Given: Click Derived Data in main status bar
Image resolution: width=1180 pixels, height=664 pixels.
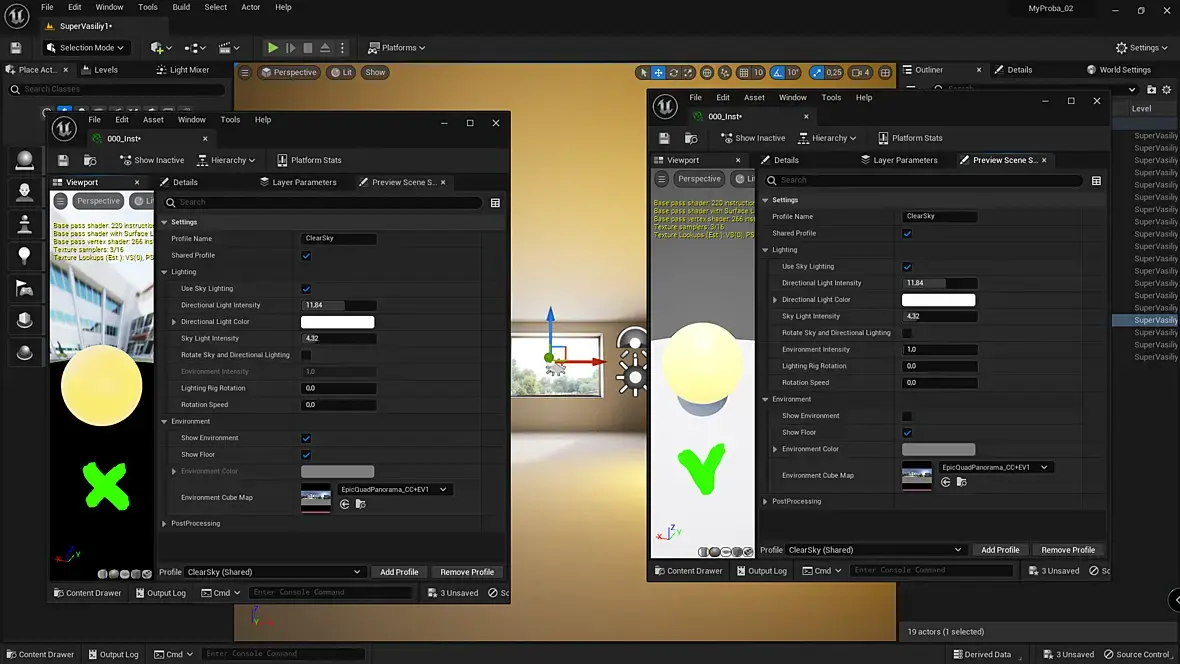Looking at the screenshot, I should (982, 654).
